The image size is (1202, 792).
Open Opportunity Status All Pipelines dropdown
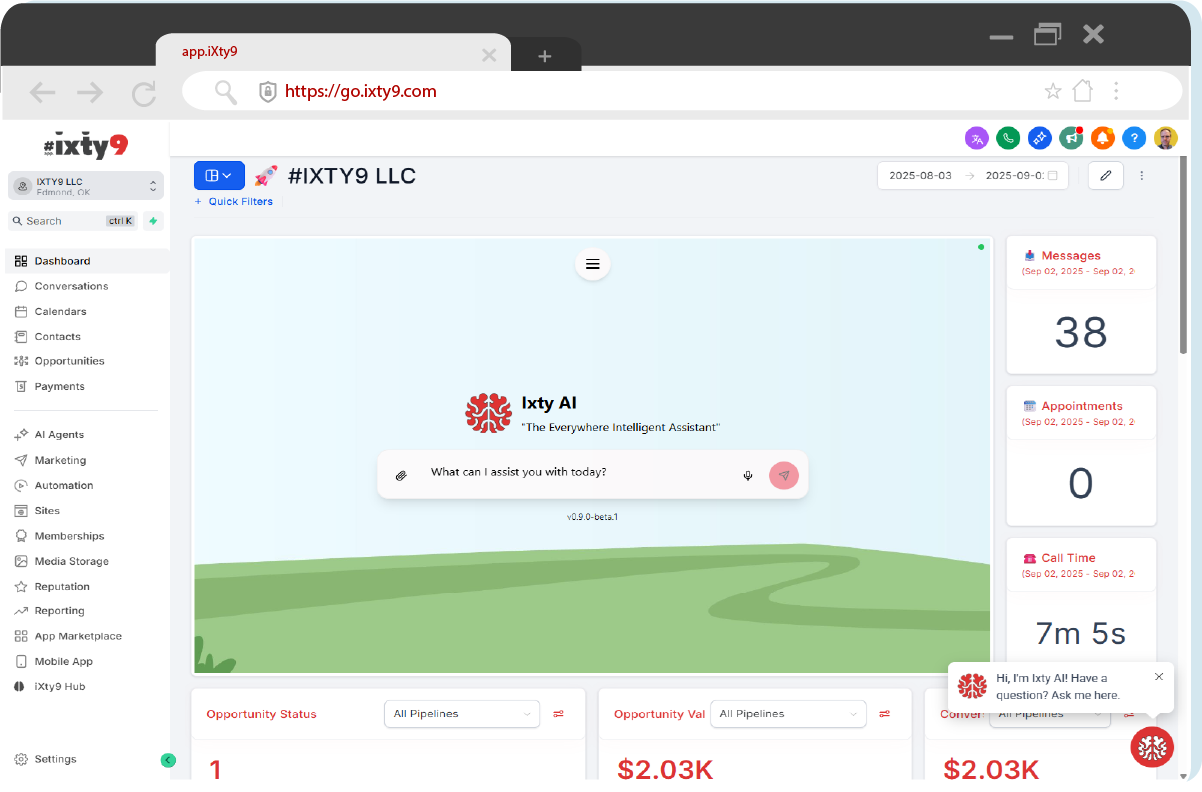click(x=462, y=714)
